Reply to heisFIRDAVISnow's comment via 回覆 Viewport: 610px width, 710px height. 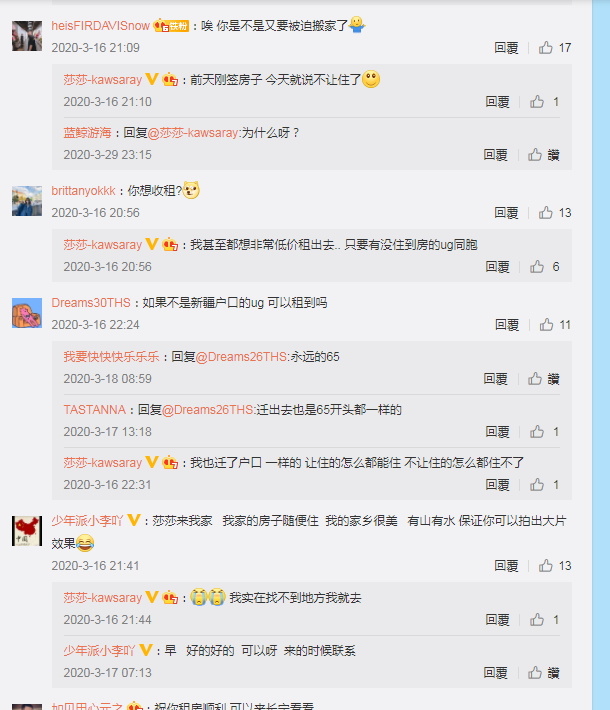[506, 48]
